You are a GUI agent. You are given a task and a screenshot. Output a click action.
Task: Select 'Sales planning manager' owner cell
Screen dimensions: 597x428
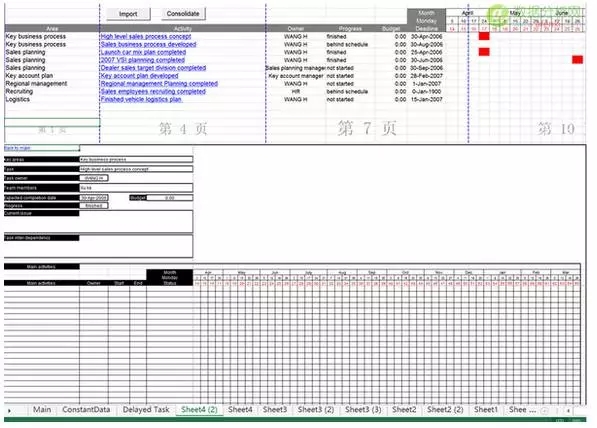(296, 68)
